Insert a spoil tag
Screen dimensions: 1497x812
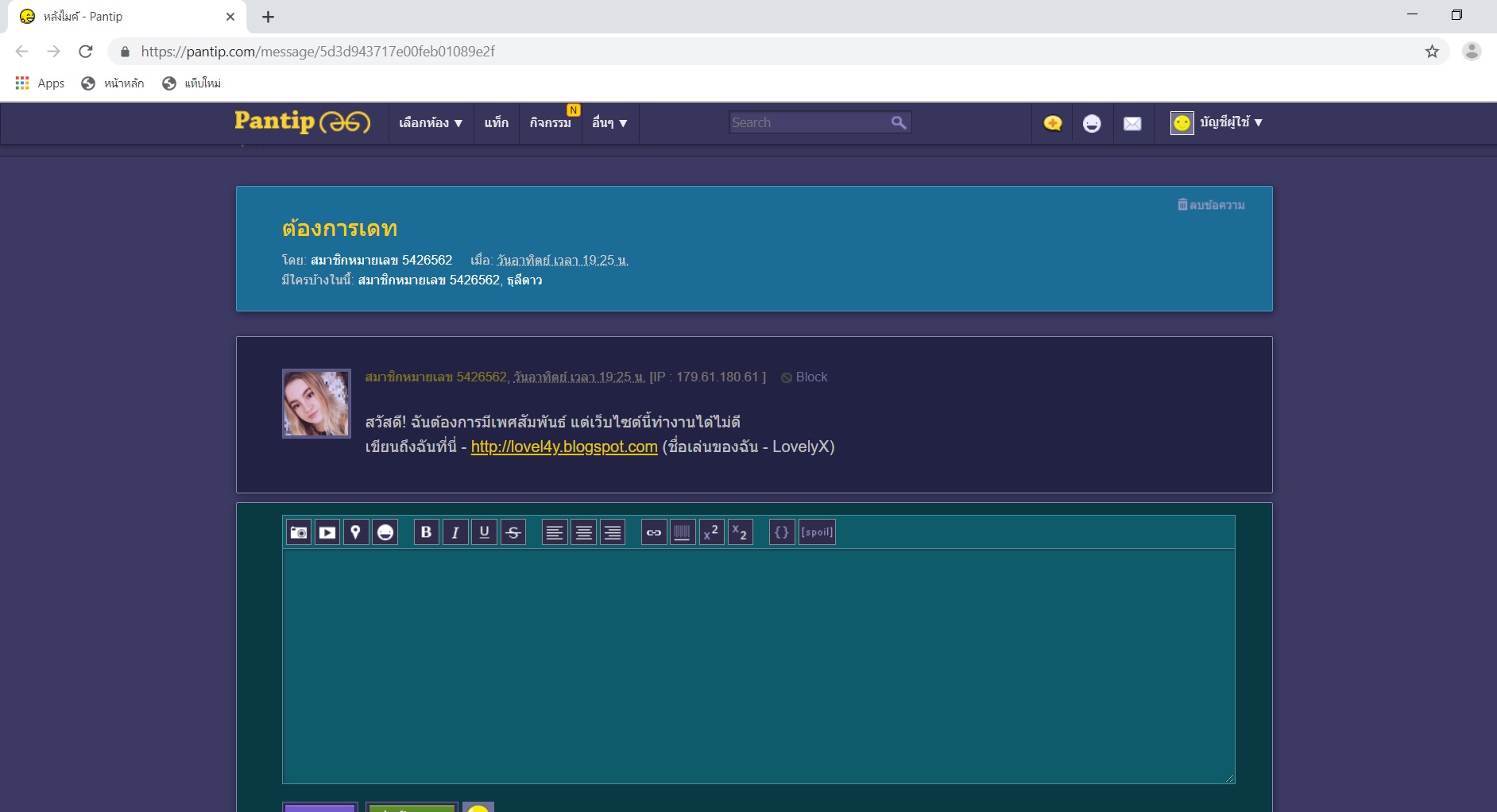(x=817, y=532)
